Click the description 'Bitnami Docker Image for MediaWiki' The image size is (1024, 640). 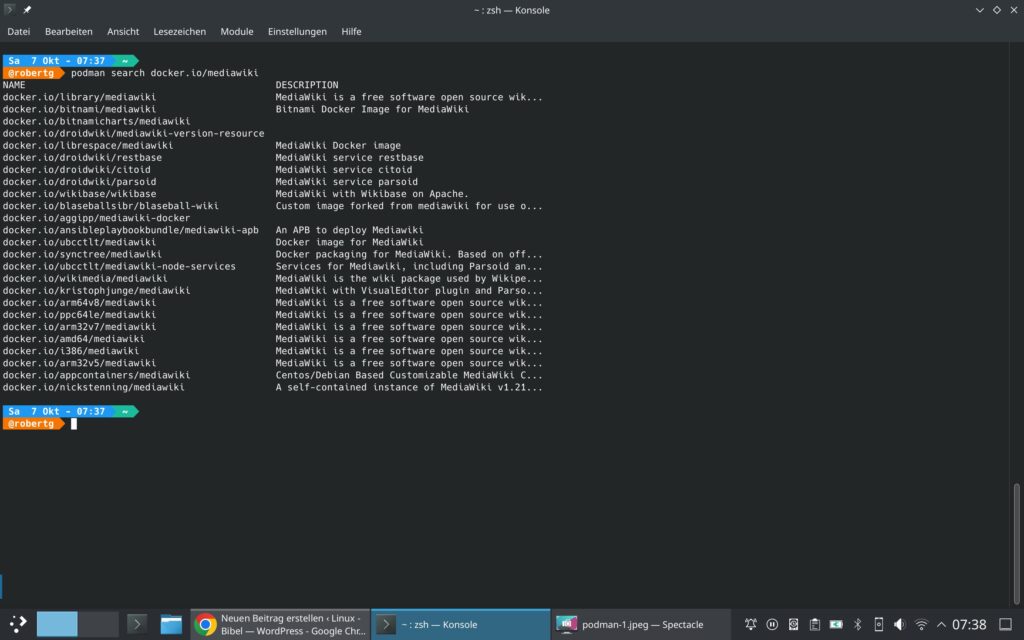372,109
